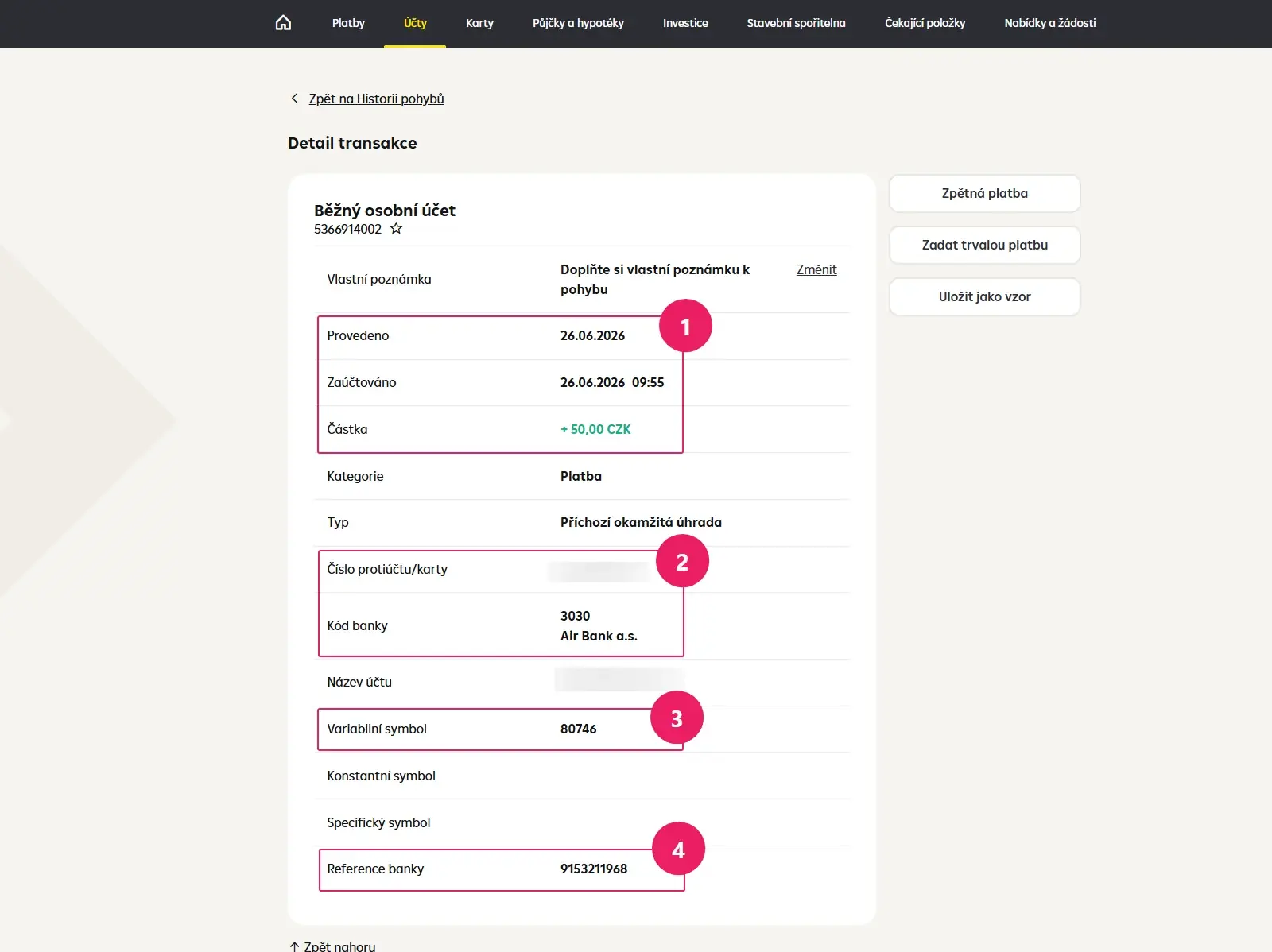Go to Investice section
Viewport: 1272px width, 952px height.
(x=685, y=23)
